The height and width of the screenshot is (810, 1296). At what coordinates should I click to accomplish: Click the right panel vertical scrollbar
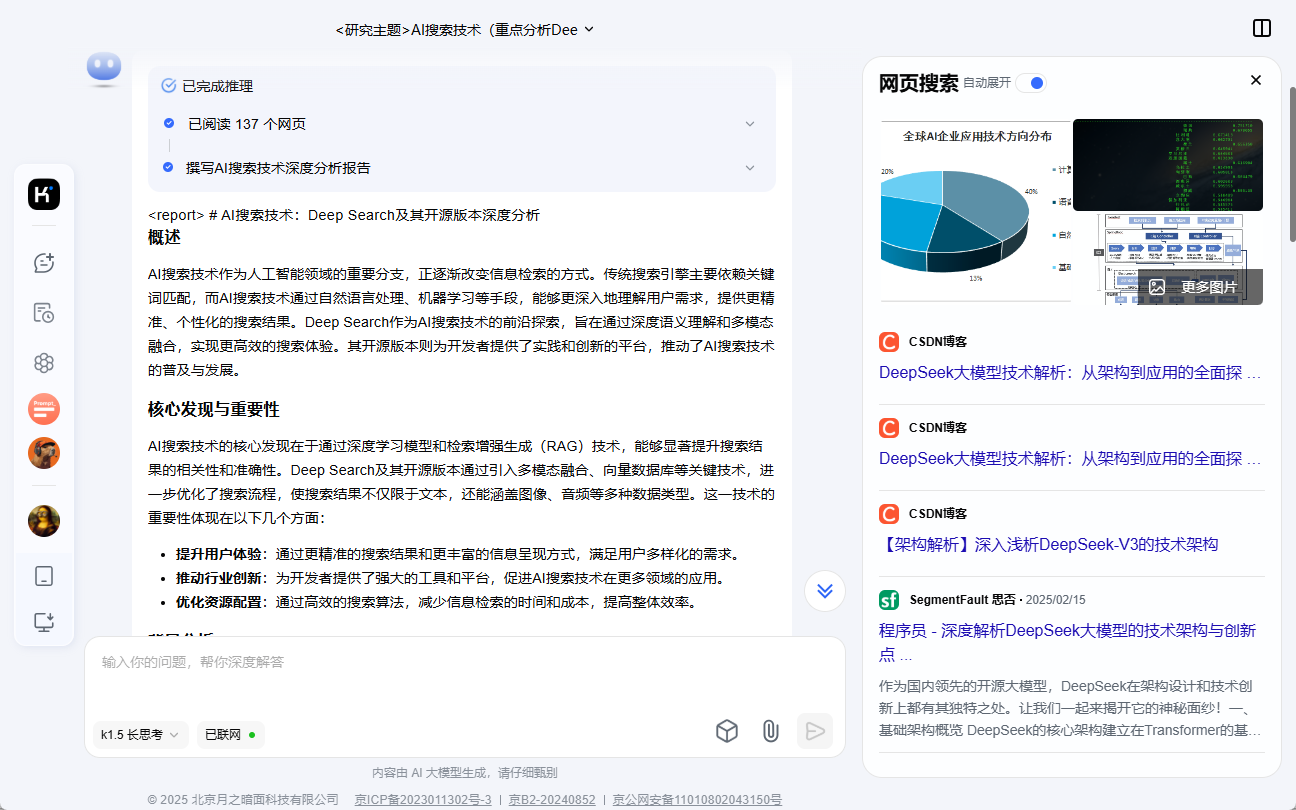(x=1291, y=162)
